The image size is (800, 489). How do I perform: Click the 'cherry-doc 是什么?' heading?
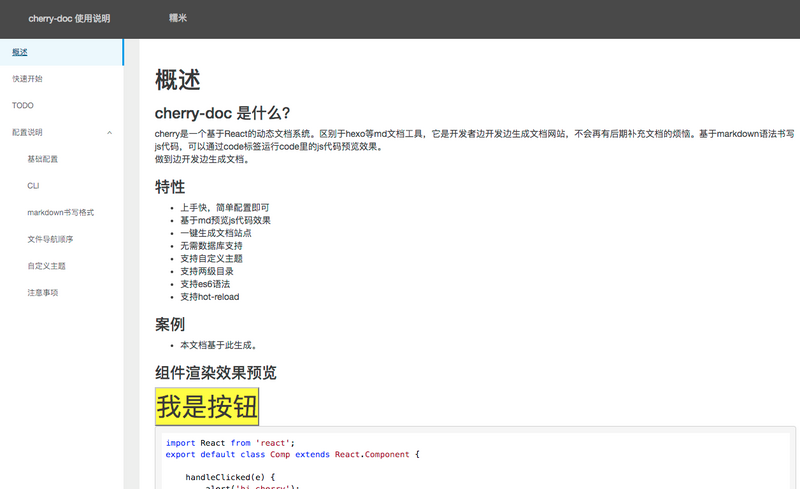coord(222,113)
